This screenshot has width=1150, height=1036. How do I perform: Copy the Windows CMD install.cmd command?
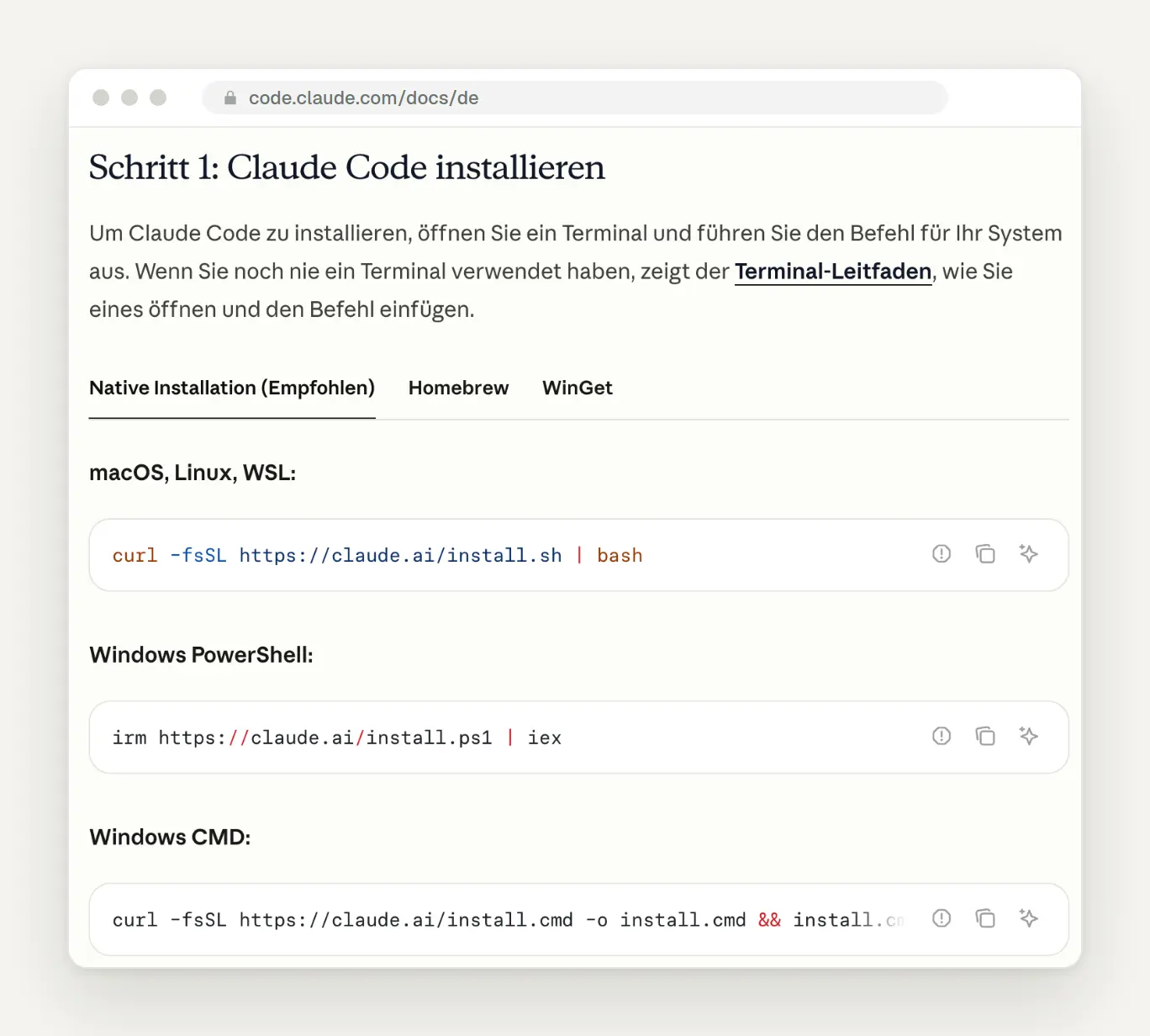tap(985, 918)
